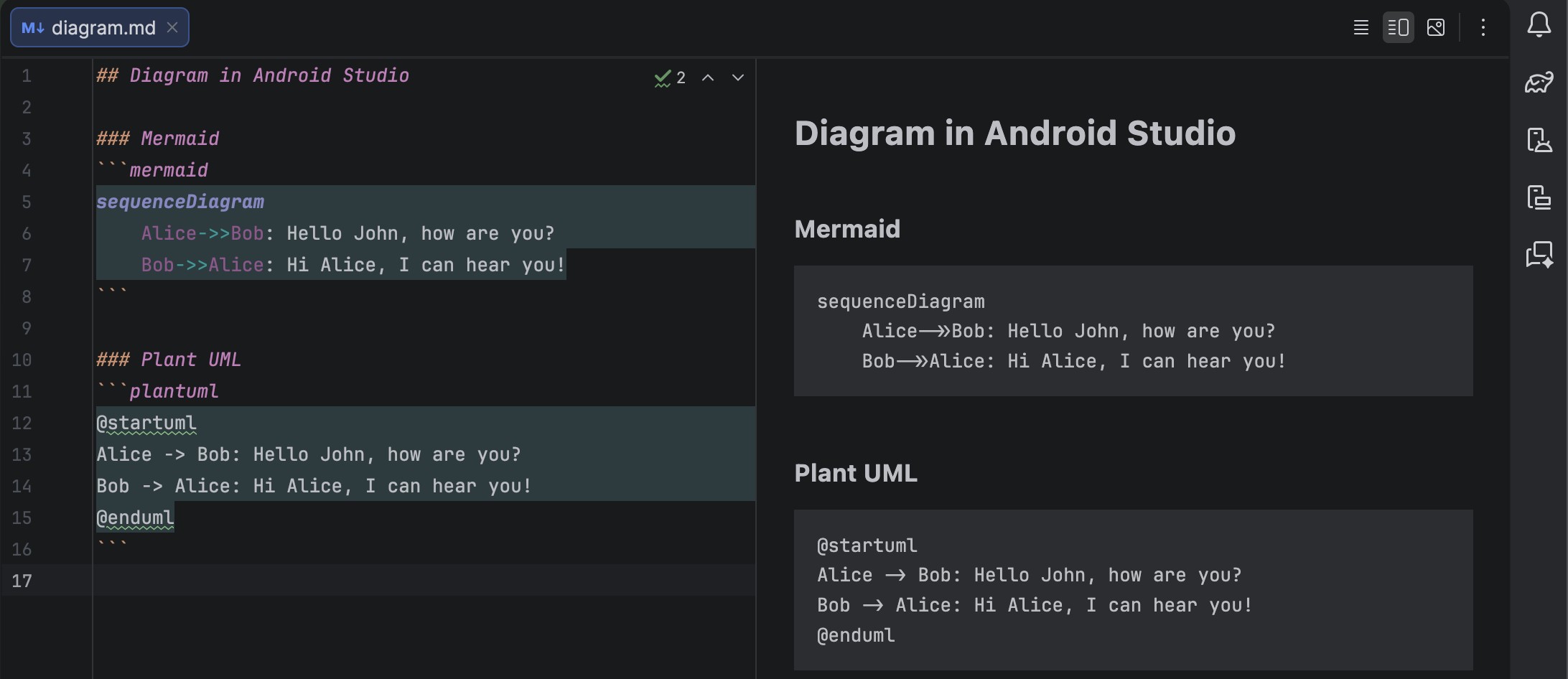Screen dimensions: 1568x679
Task: Click preview title 'Diagram in Android Studio'
Action: click(x=1015, y=134)
